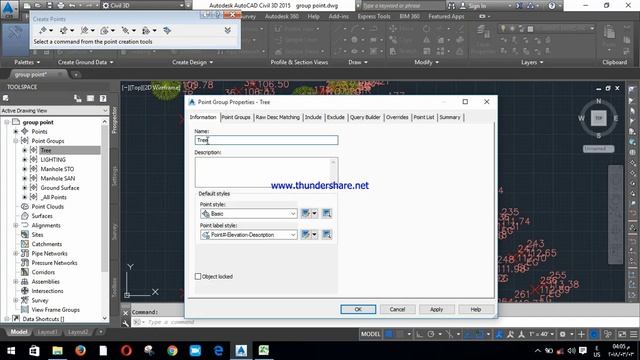Screen dimensions: 640x360
Task: Select the Manhole STO point group
Action: point(57,169)
